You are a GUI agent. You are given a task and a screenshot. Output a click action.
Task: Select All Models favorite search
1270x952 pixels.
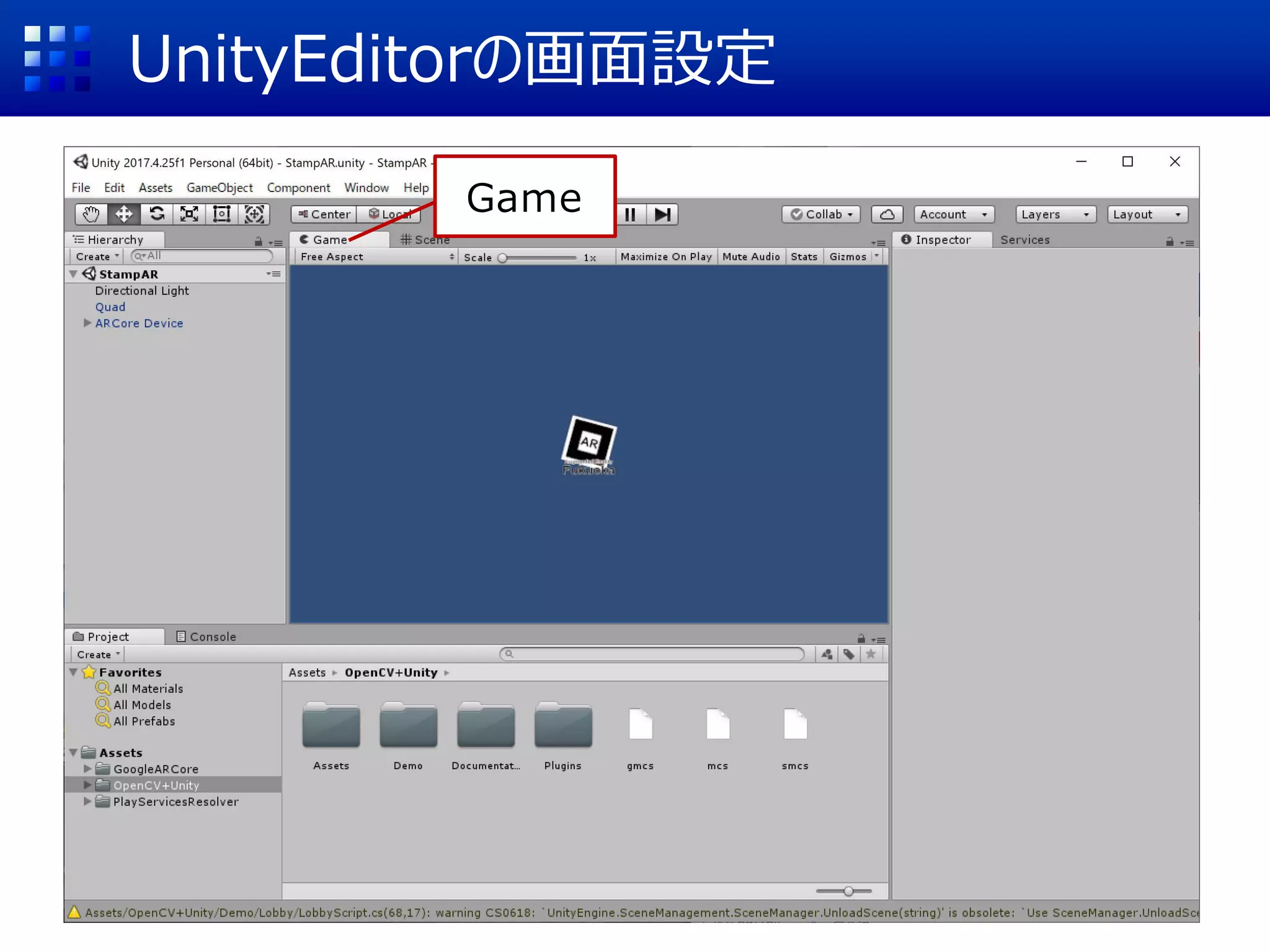141,705
